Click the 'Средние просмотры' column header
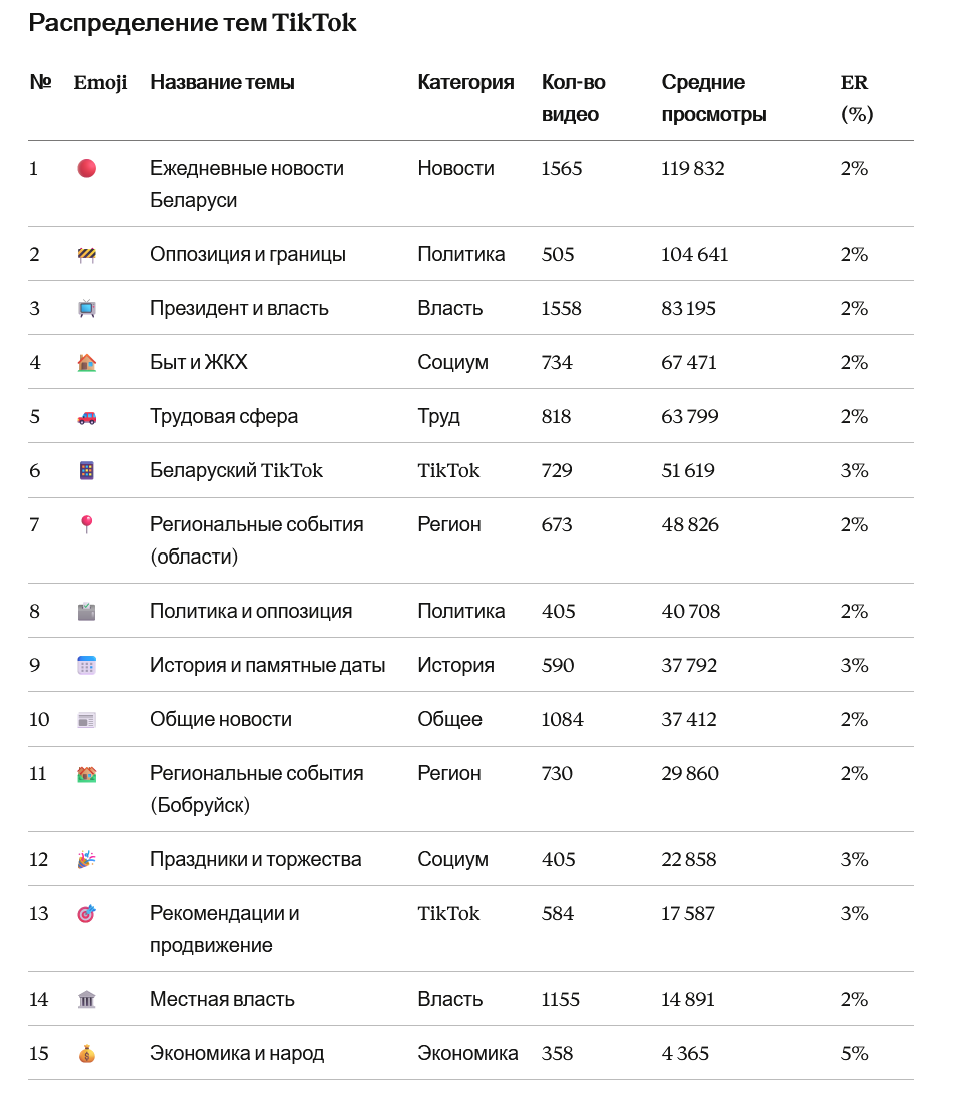956x1104 pixels. coord(714,98)
